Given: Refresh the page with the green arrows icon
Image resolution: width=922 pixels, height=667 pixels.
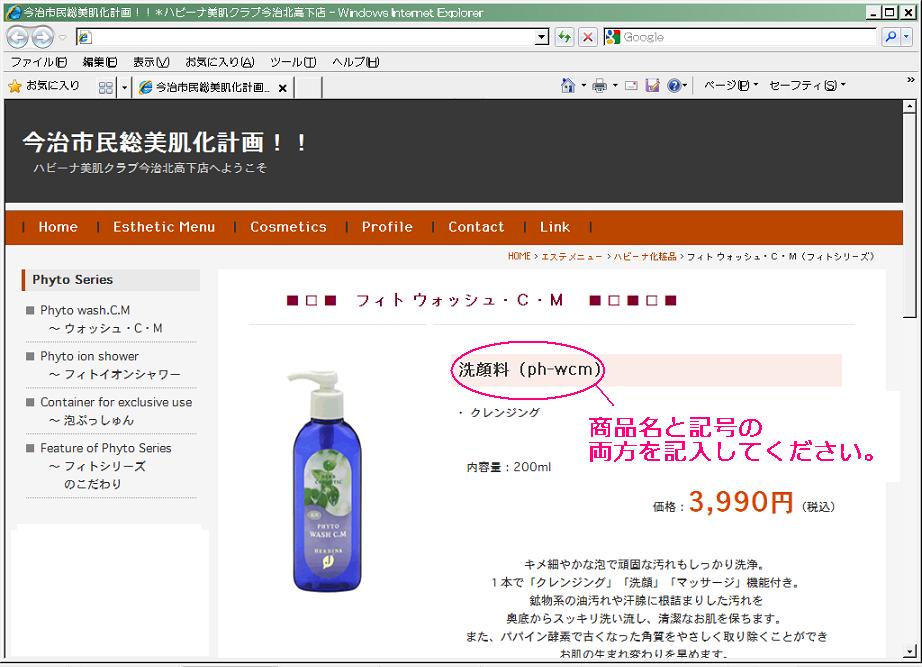Looking at the screenshot, I should (564, 37).
